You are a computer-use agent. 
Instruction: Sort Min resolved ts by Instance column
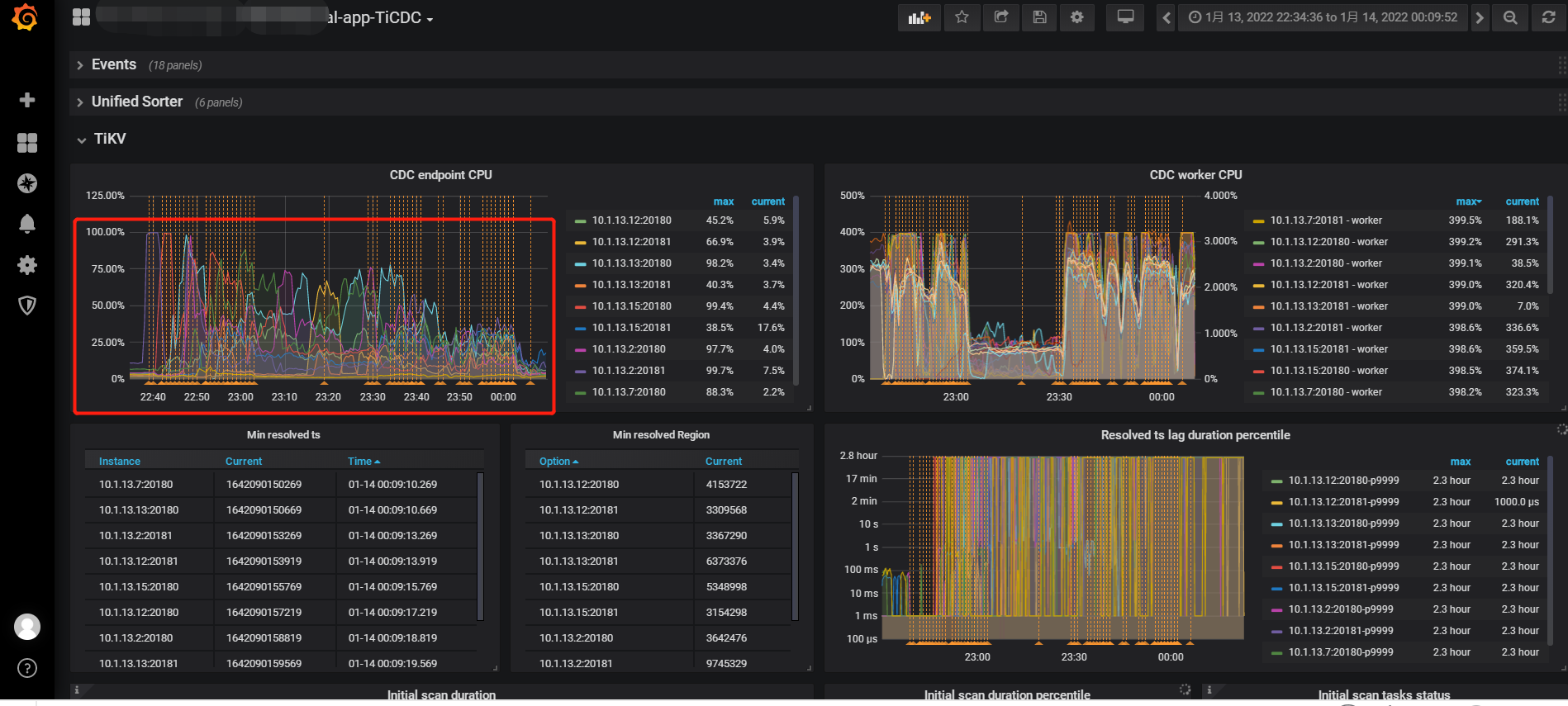click(120, 462)
